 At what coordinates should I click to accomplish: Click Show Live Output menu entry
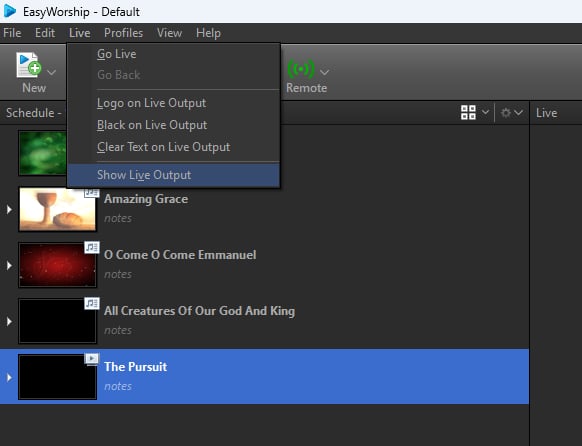173,175
